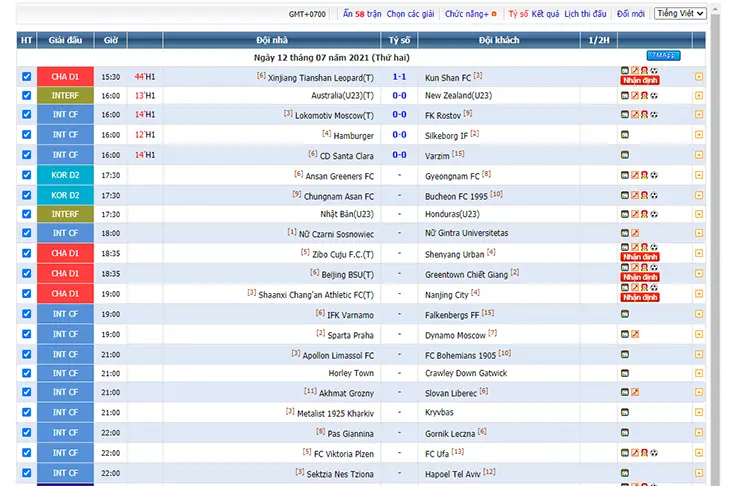
Task: Click the Giải đấu column header
Action: coord(66,40)
